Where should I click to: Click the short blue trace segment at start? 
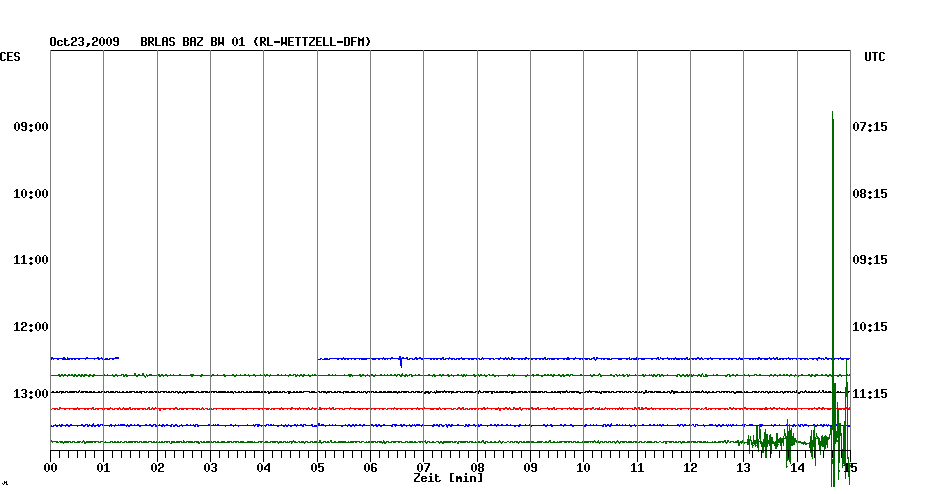point(84,358)
